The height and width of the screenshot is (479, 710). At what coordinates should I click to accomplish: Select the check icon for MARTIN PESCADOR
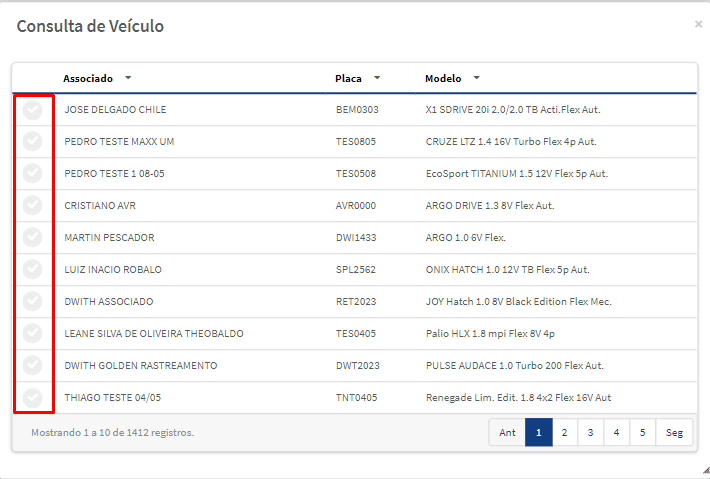click(33, 237)
